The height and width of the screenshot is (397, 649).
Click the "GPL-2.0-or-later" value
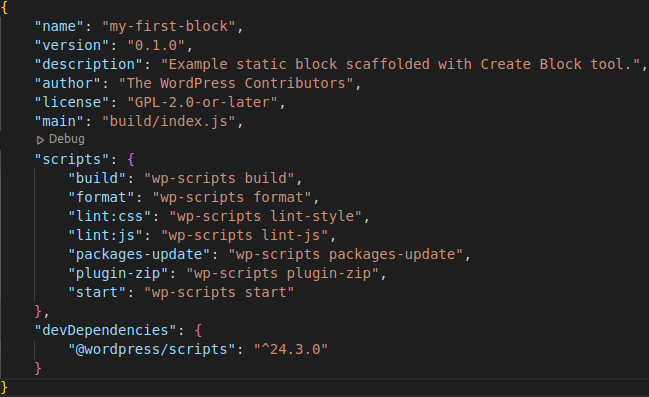(203, 103)
